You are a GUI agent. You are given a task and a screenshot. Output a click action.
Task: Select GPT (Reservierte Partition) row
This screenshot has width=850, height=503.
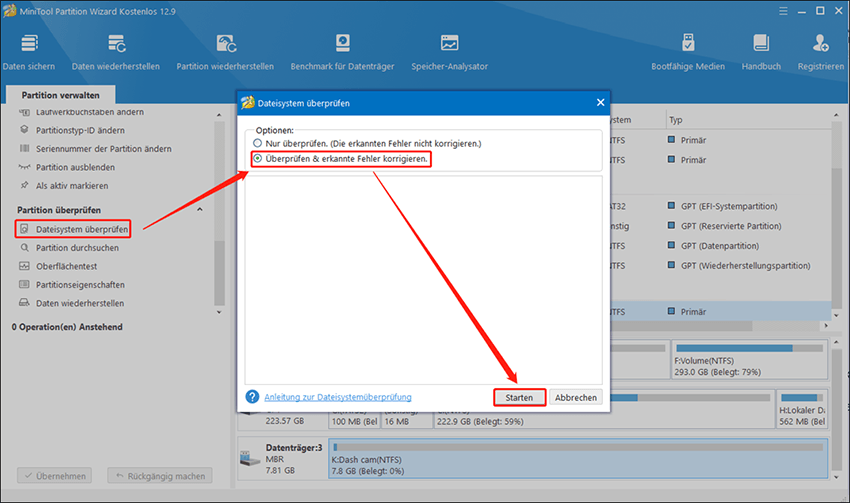(x=731, y=226)
